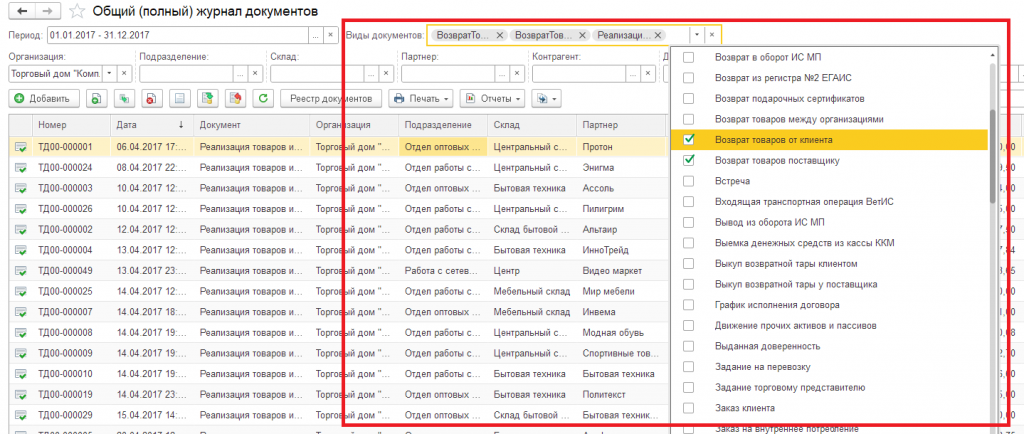Remove the first 'ВозвратТо…' tag with its X
The image size is (1024, 434).
coord(499,35)
